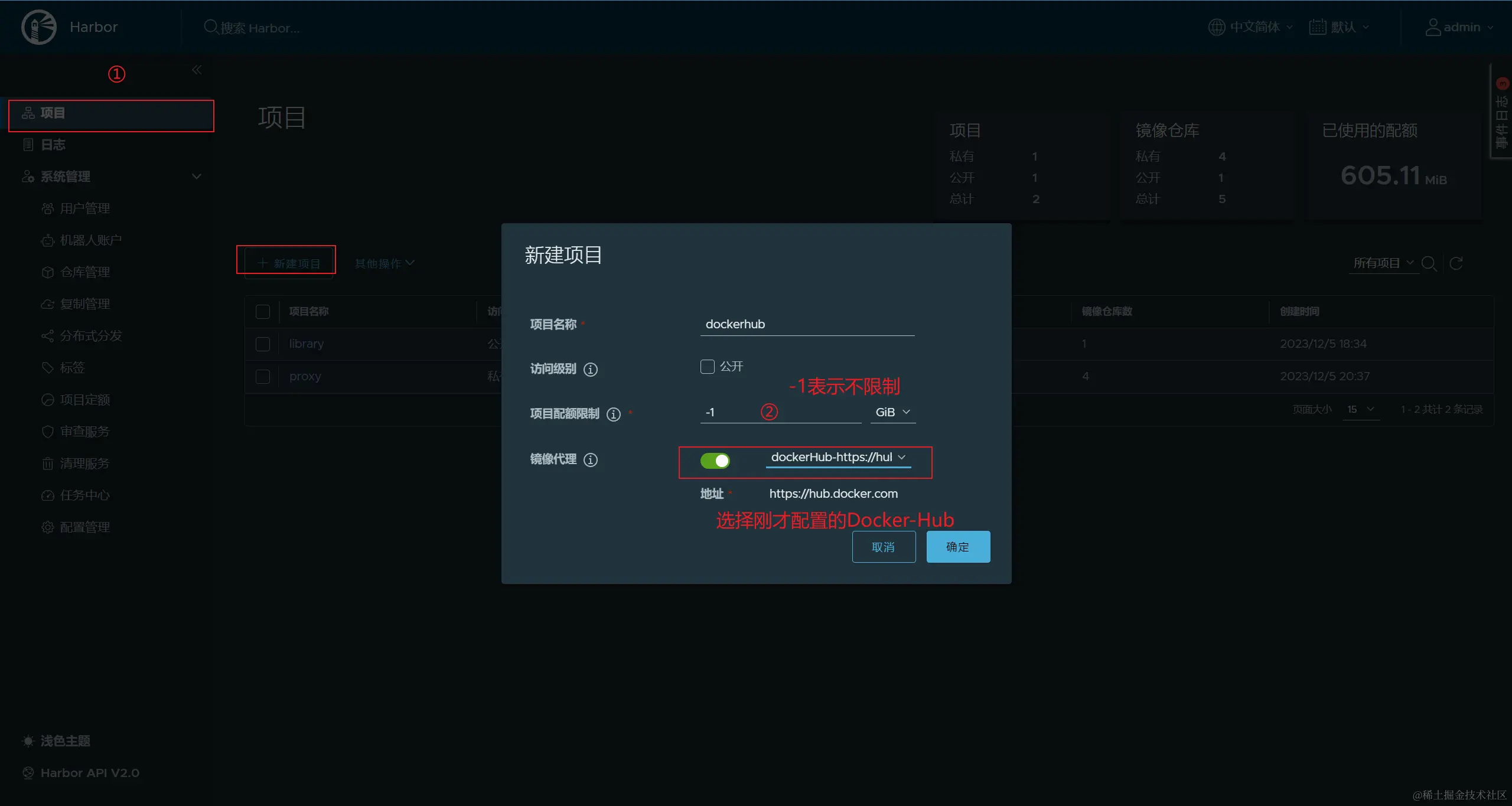Screen dimensions: 1512x806
Task: Check the 公开 access level checkbox
Action: click(707, 367)
